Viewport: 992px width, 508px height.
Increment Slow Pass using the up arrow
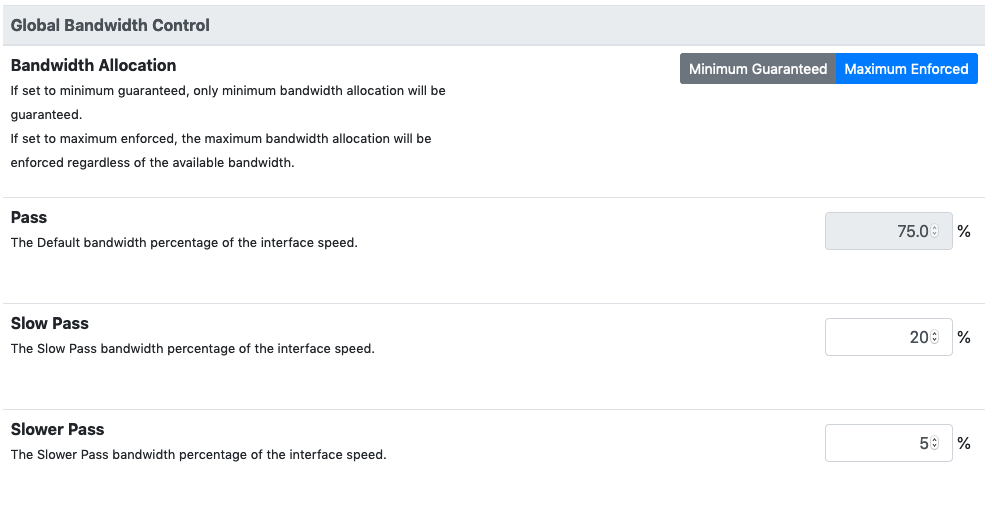(935, 334)
